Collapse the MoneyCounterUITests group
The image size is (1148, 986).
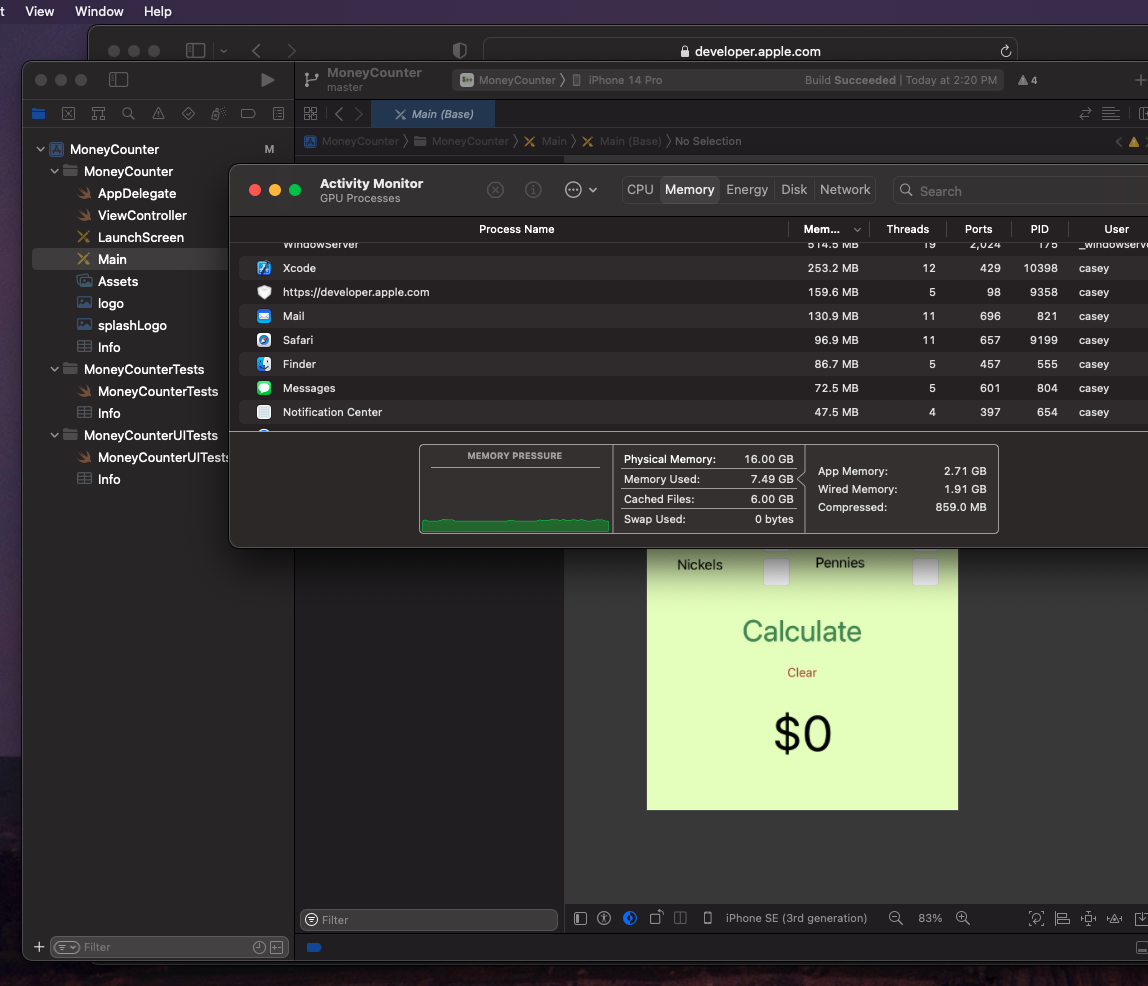tap(55, 436)
